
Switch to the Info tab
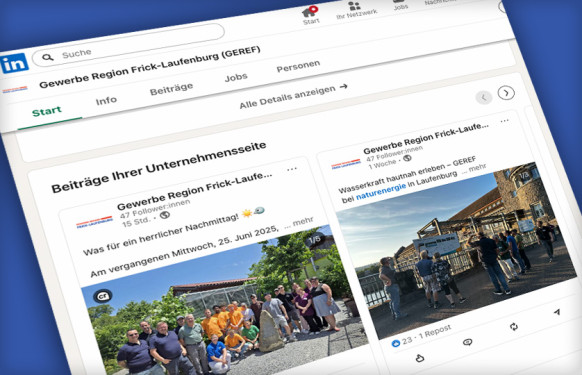106,100
